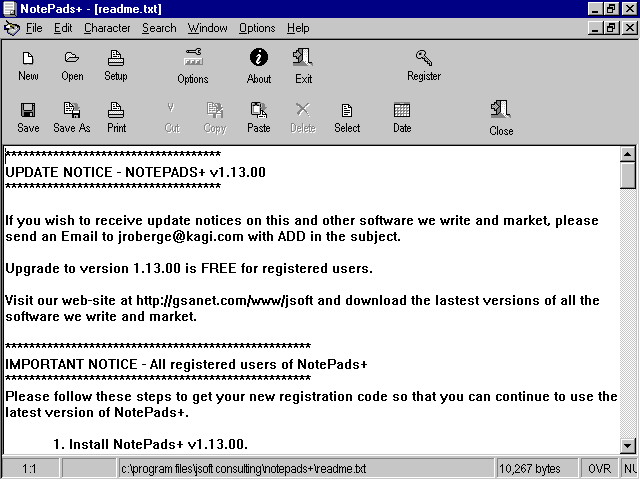Image resolution: width=640 pixels, height=480 pixels.
Task: Open the File menu
Action: point(34,28)
